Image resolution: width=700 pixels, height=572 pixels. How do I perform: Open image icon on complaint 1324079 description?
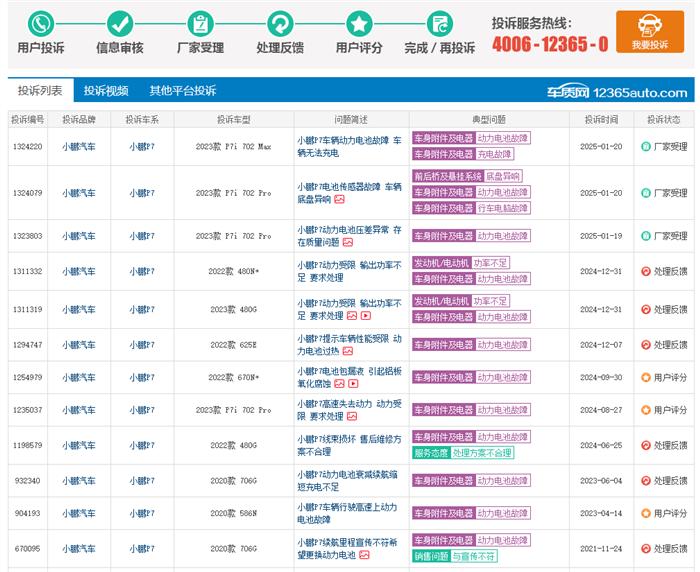[x=339, y=199]
